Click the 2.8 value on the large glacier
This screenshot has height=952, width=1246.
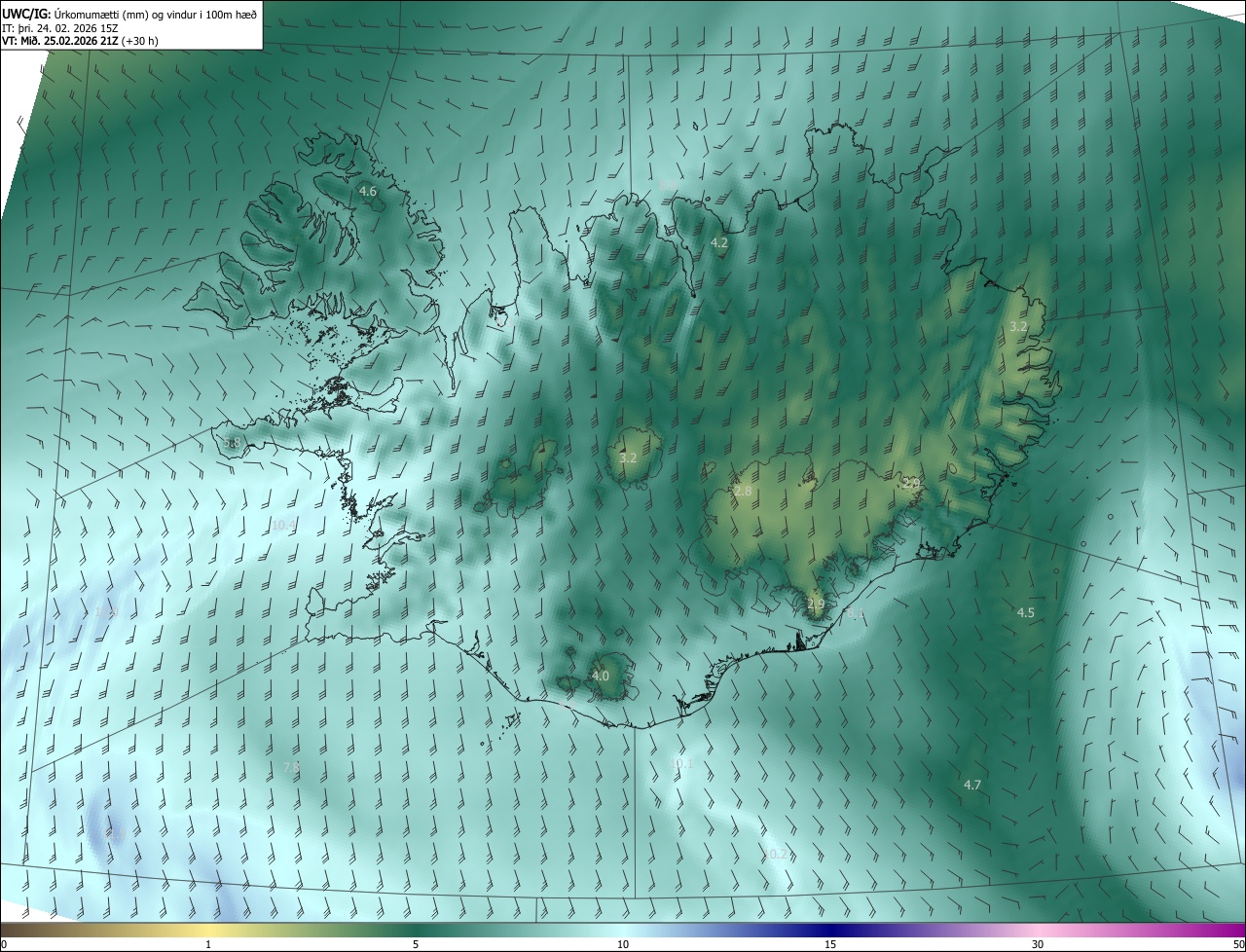743,492
